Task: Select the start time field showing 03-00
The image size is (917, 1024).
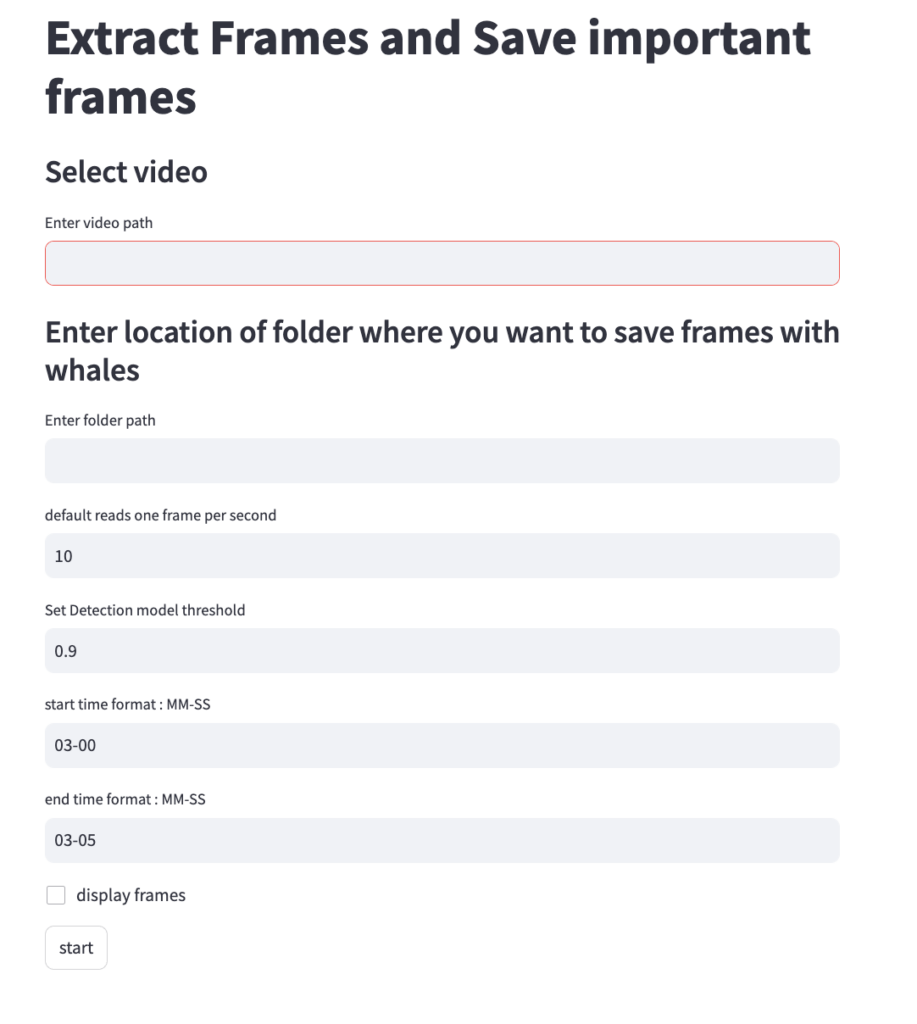Action: click(x=442, y=745)
